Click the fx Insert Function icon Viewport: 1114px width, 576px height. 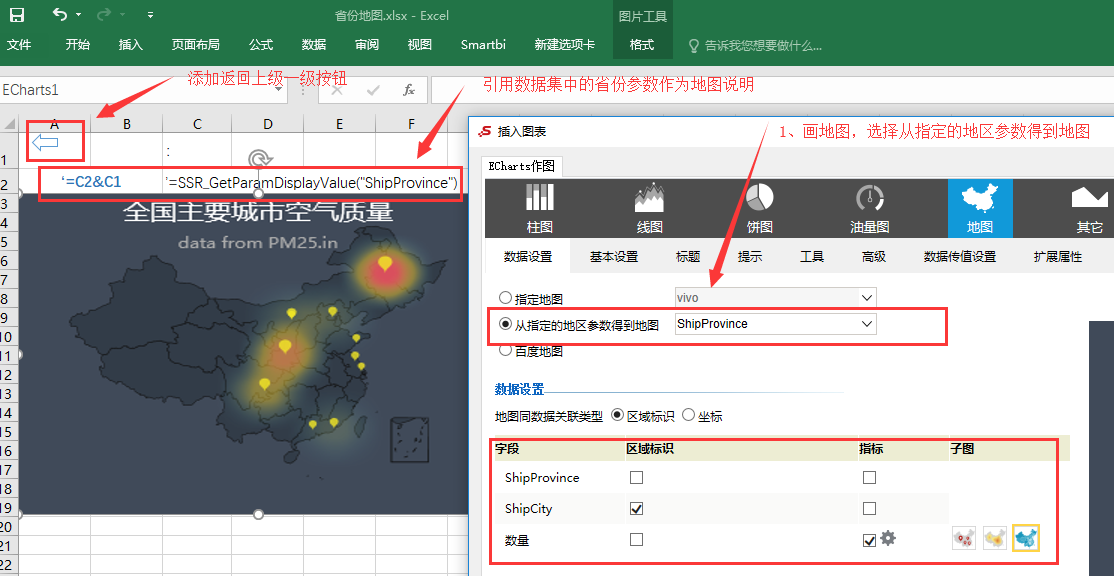pos(409,90)
